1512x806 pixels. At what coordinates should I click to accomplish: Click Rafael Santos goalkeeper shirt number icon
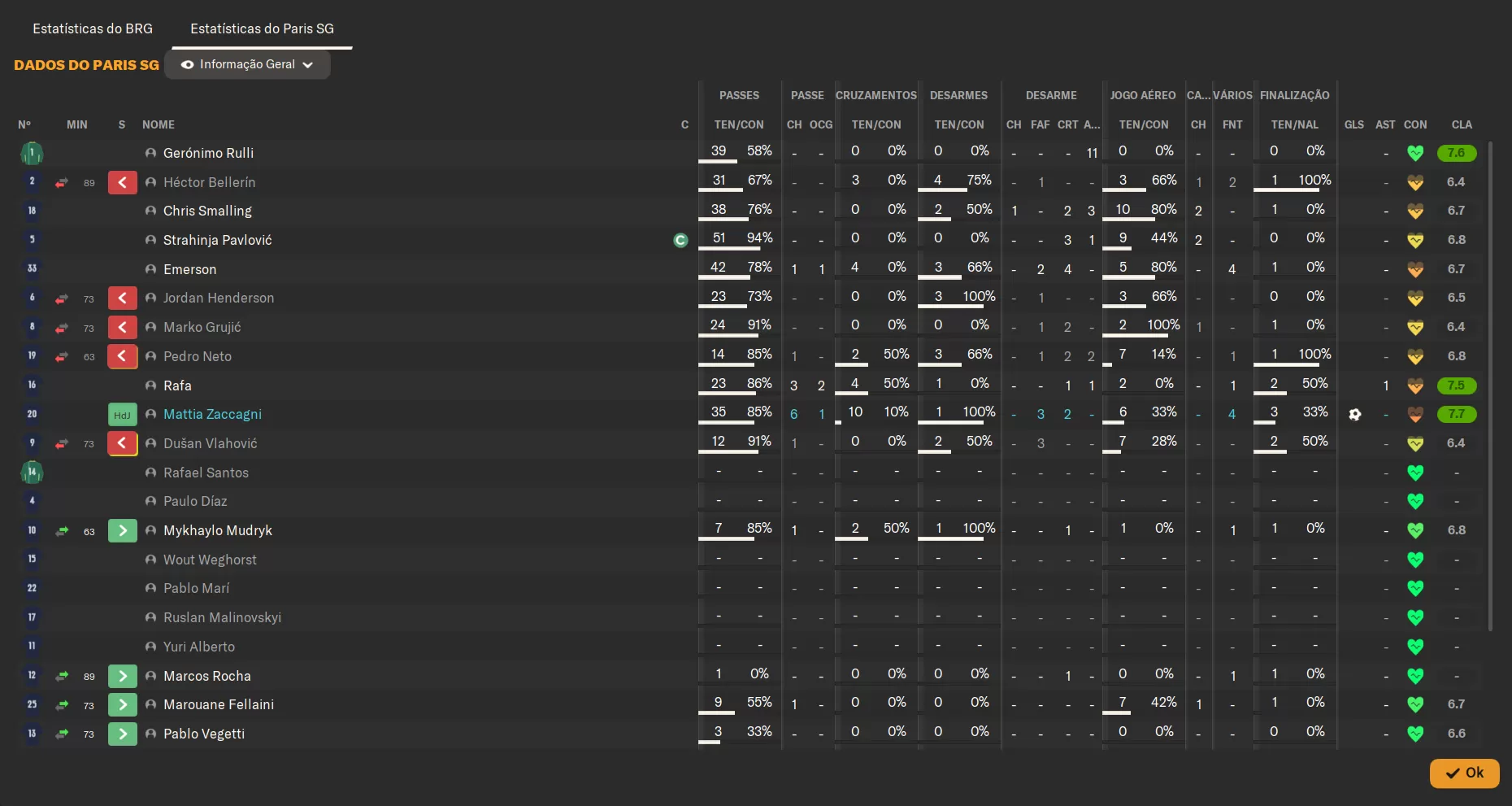click(32, 473)
